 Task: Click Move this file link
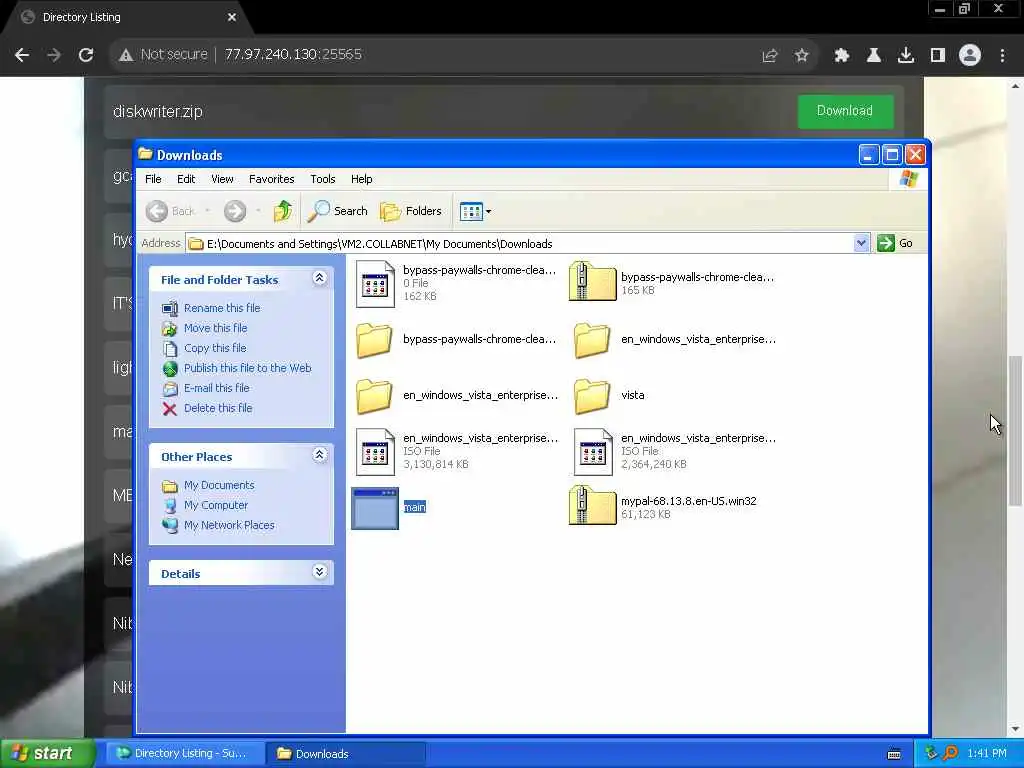(216, 328)
